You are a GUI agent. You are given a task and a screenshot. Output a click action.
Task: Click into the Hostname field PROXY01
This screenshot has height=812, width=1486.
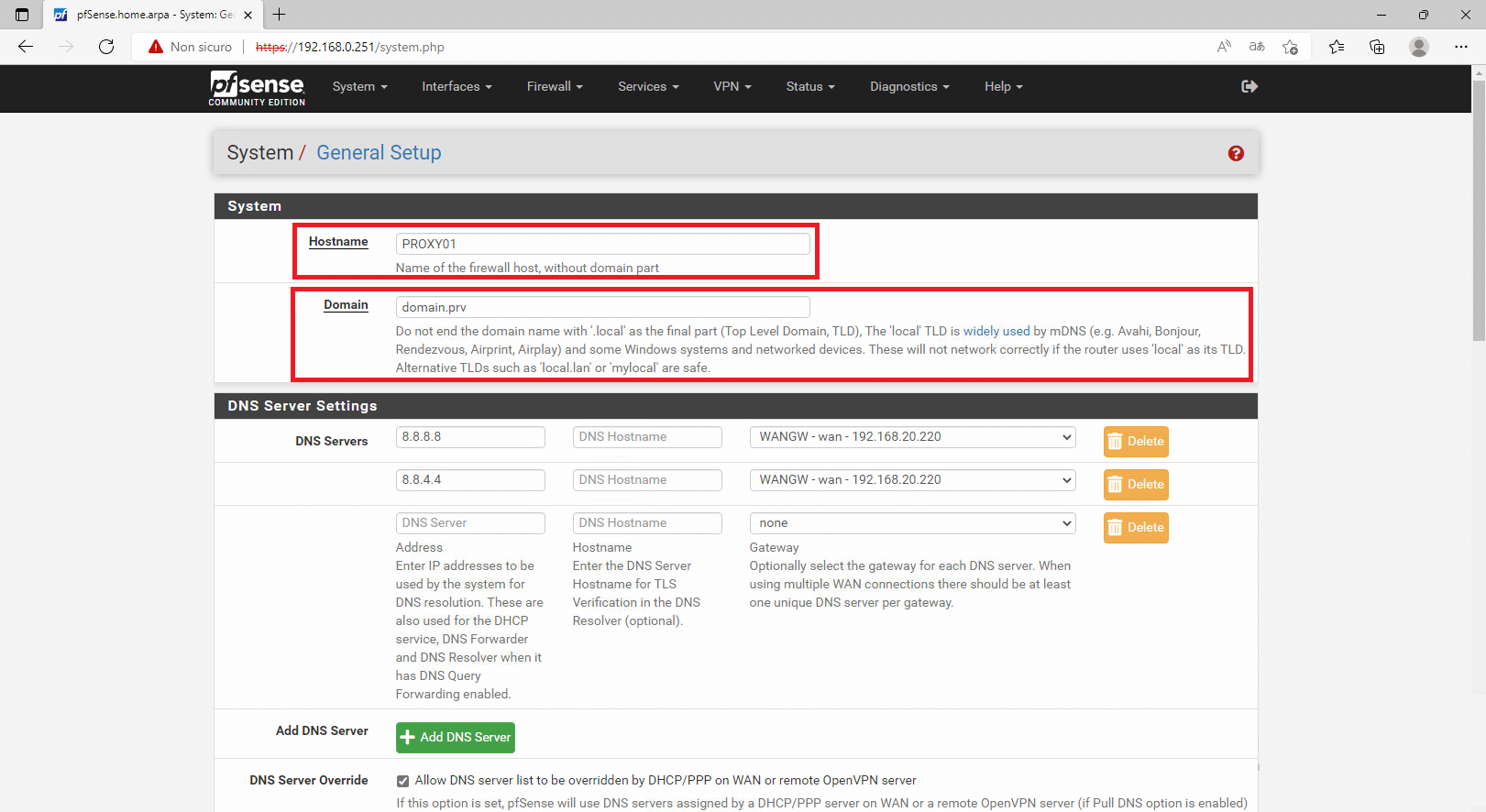pos(603,244)
